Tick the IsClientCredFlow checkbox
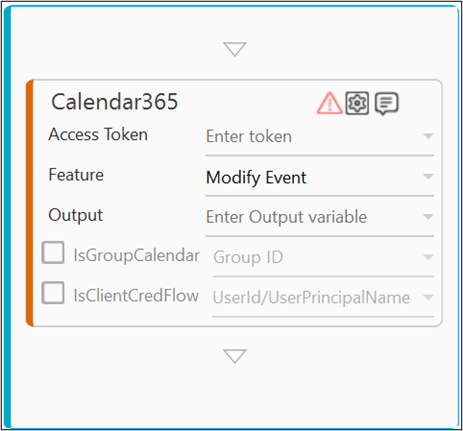The width and height of the screenshot is (463, 431). 53,293
